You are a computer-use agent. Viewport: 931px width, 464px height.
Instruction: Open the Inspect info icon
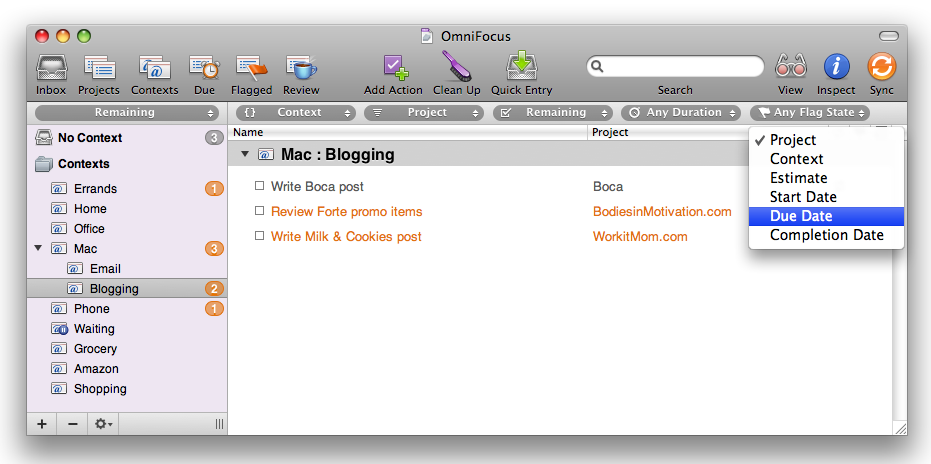(x=836, y=67)
